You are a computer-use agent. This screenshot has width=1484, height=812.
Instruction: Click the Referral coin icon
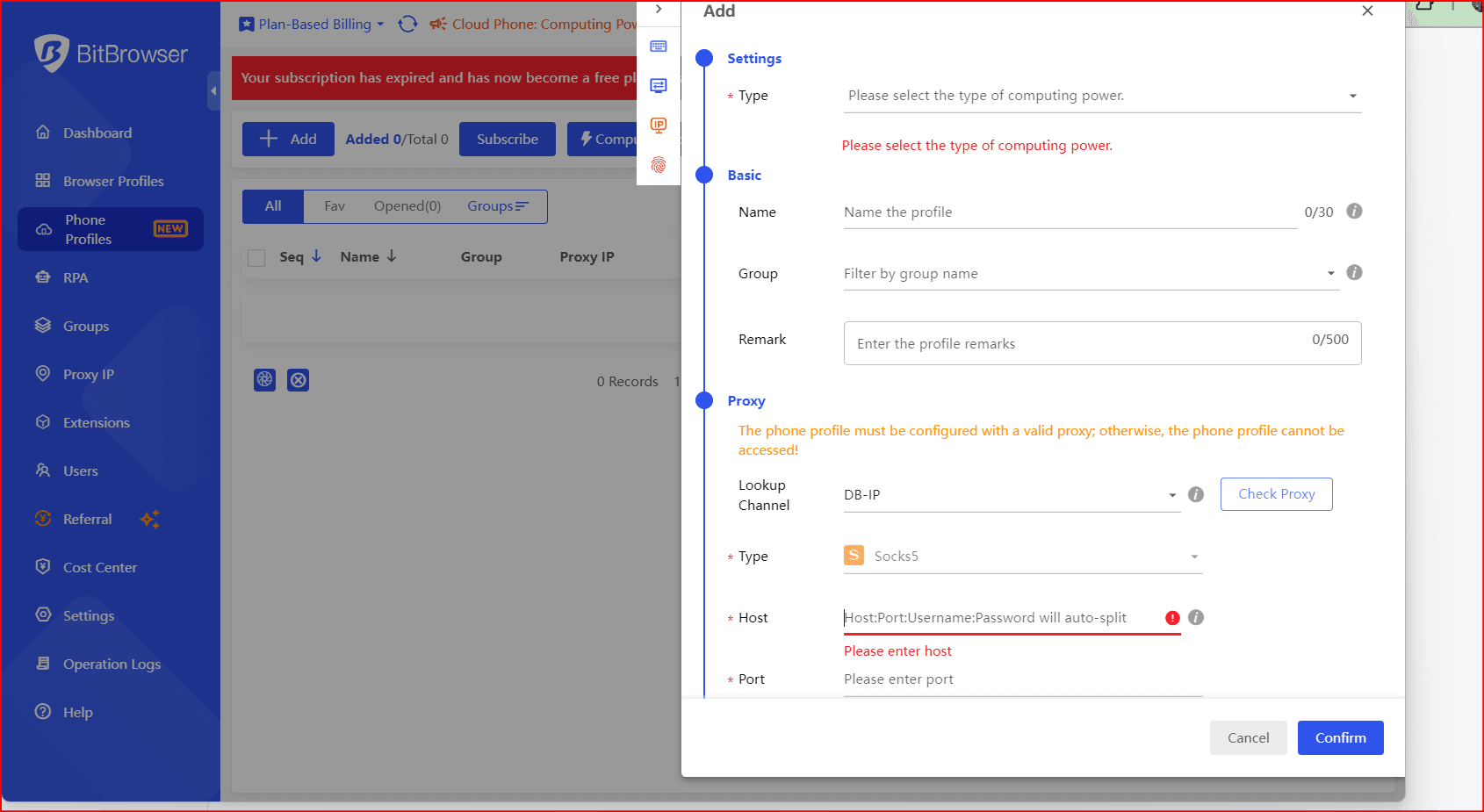coord(43,519)
